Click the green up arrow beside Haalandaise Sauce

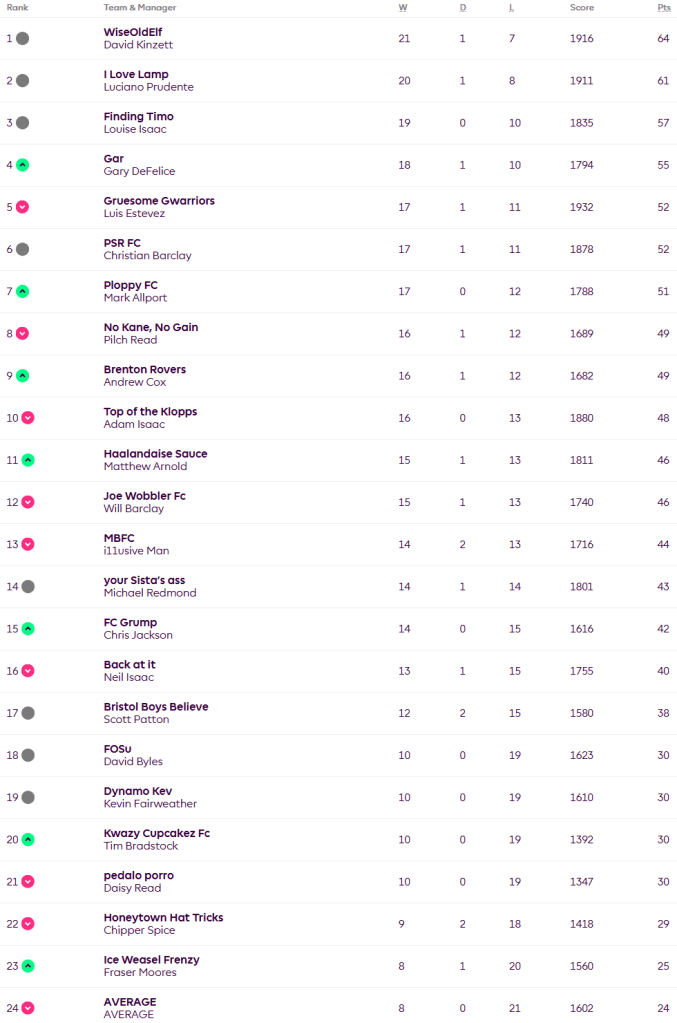[x=28, y=460]
